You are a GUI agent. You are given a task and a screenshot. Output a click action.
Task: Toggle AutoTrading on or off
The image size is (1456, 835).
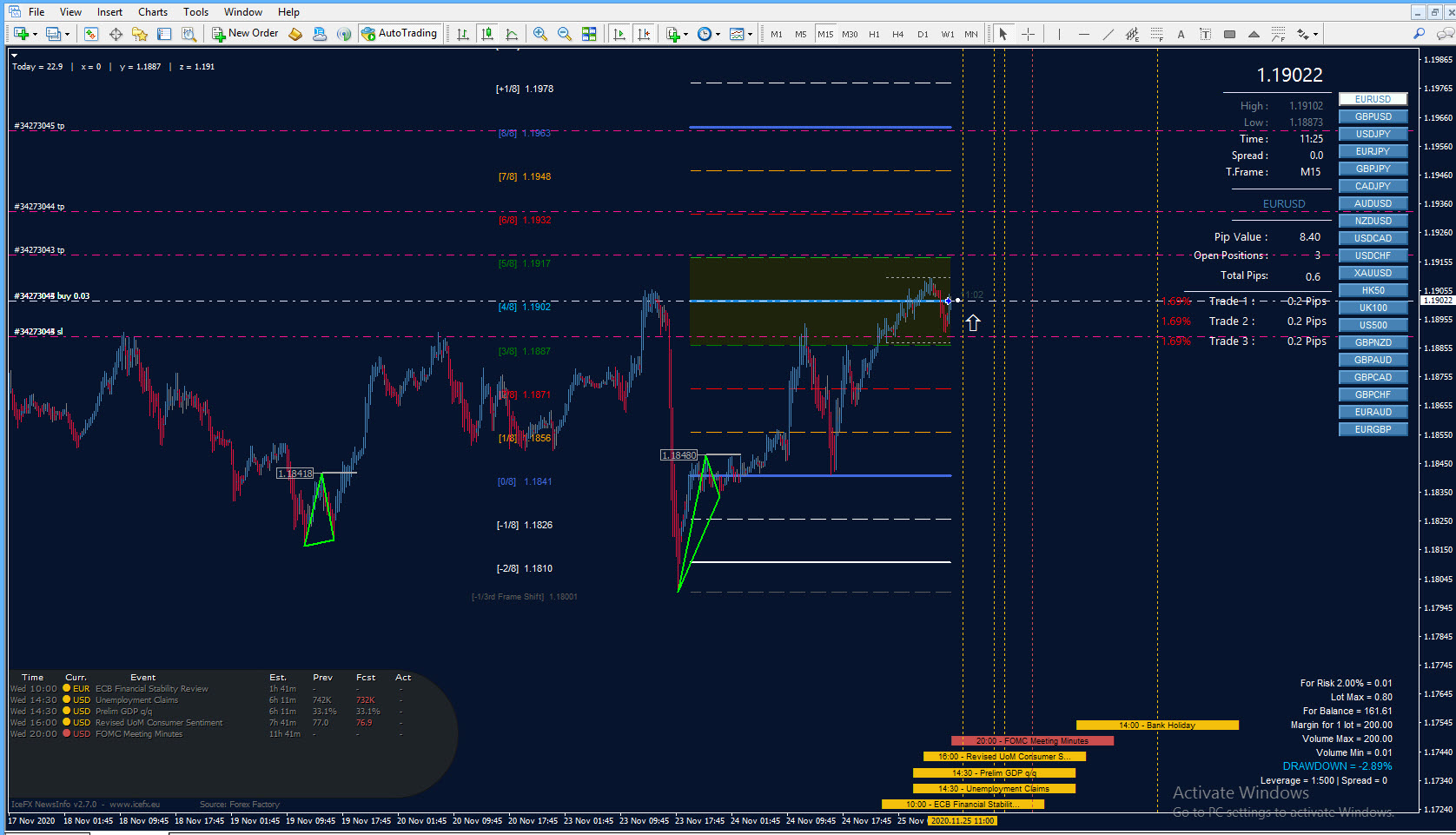click(400, 34)
